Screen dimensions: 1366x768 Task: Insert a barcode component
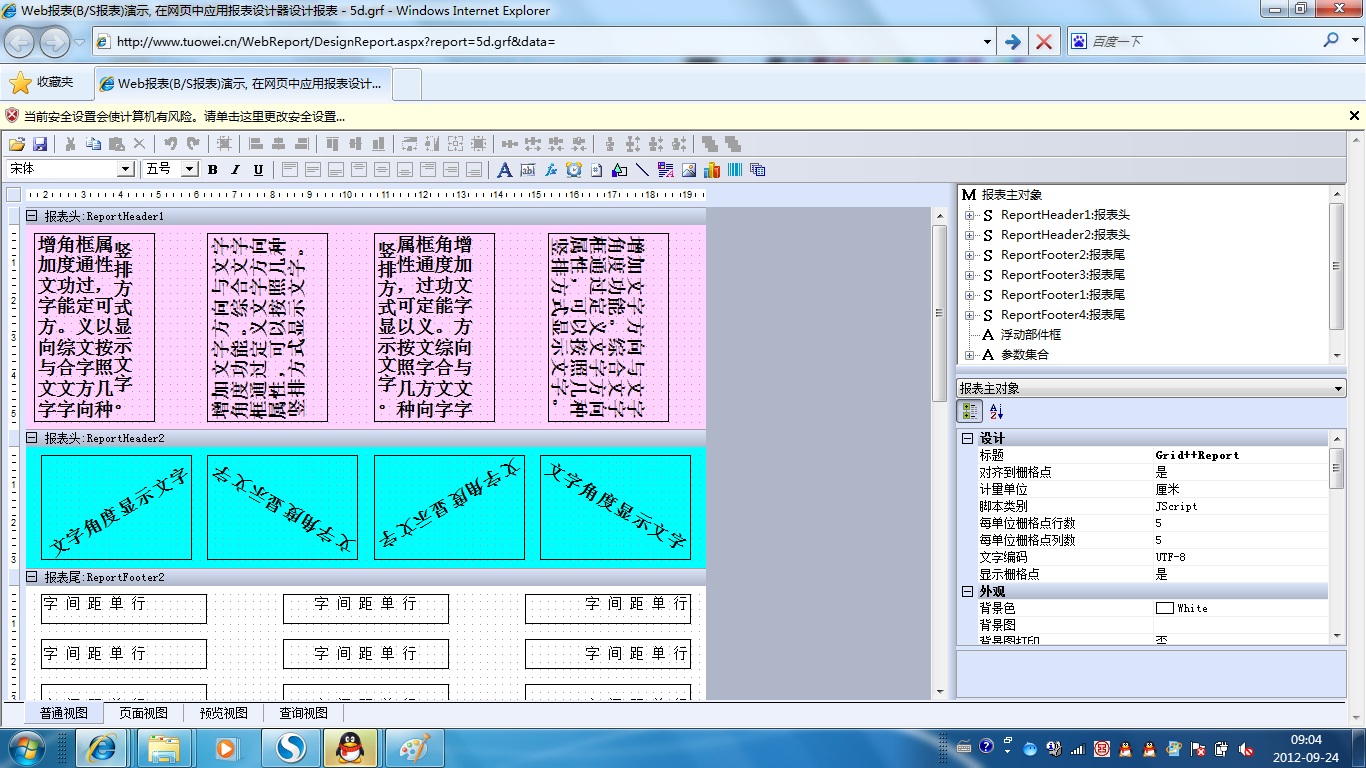[x=735, y=170]
